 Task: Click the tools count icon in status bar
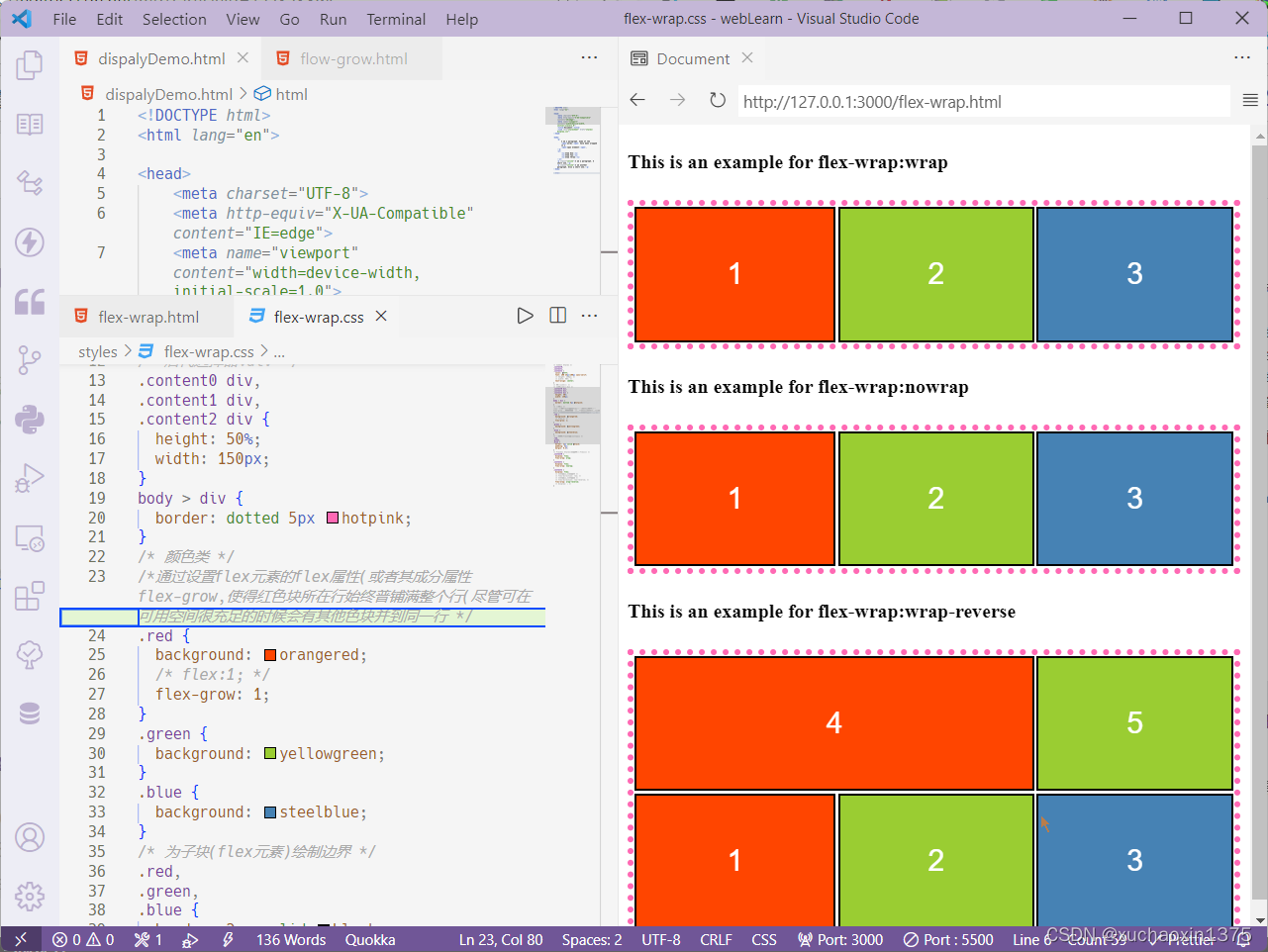click(148, 939)
